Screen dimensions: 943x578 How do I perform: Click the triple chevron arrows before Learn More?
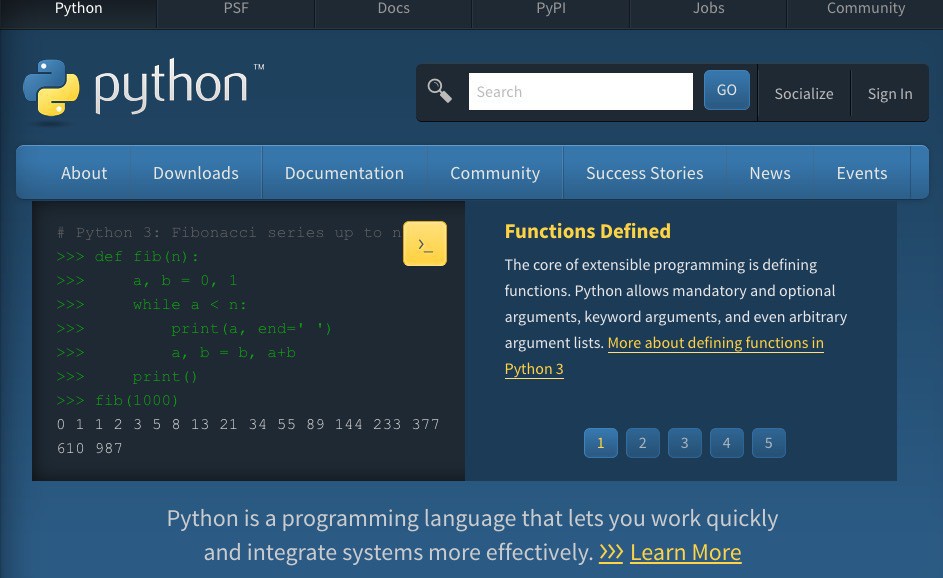[611, 552]
